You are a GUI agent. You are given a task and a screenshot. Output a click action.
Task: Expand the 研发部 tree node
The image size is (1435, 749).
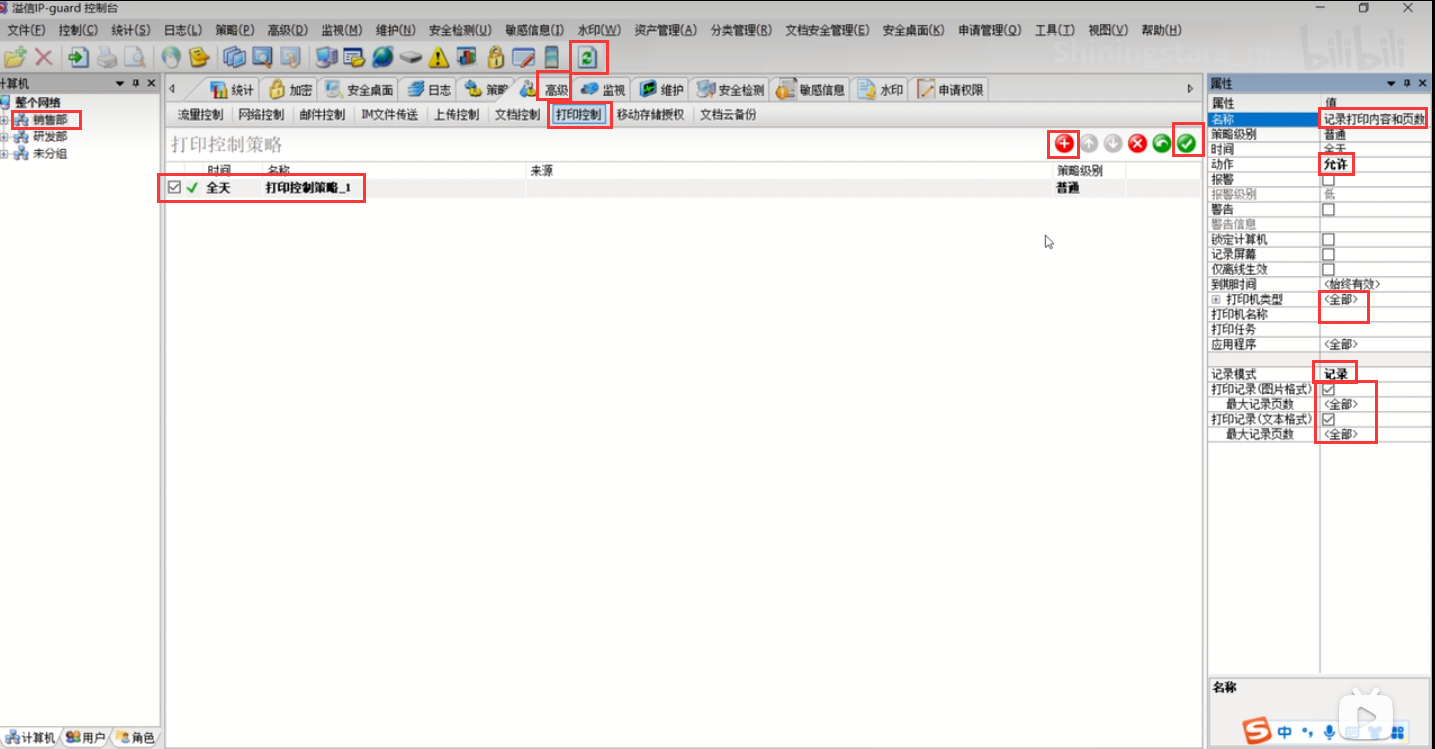click(5, 137)
